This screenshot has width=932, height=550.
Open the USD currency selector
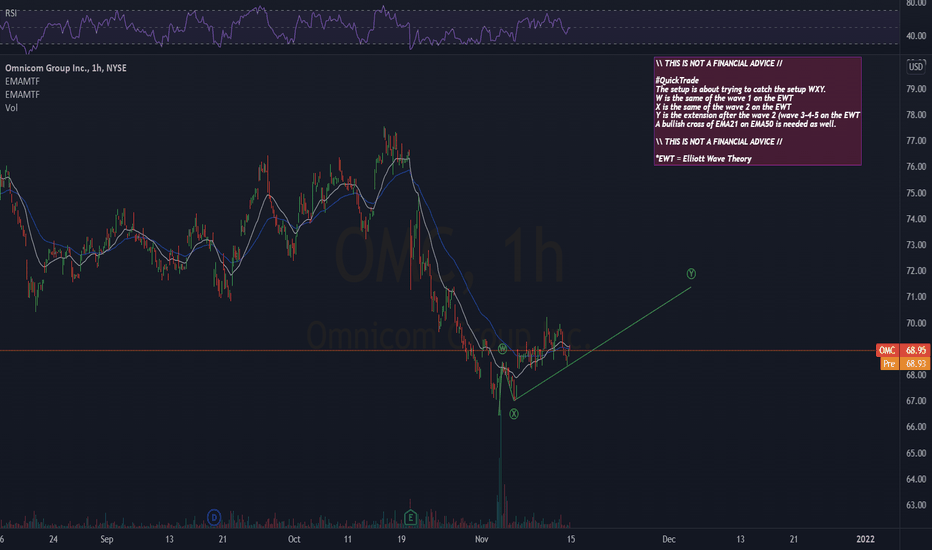916,66
